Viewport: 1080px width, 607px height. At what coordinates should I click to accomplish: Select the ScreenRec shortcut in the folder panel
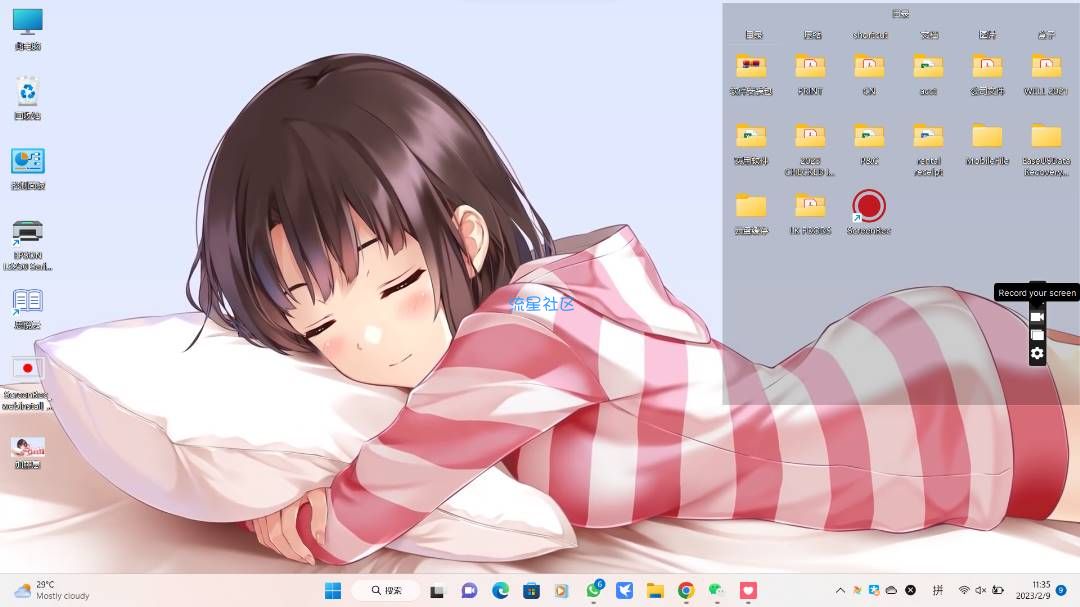coord(869,213)
